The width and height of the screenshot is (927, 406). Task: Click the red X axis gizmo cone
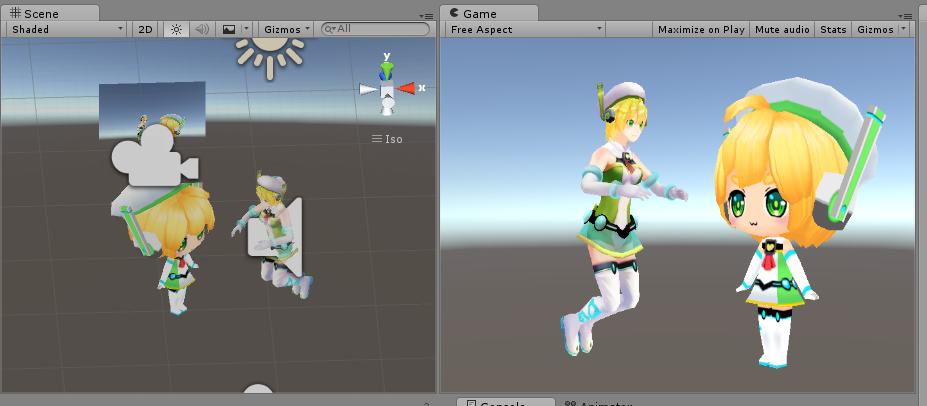[406, 89]
